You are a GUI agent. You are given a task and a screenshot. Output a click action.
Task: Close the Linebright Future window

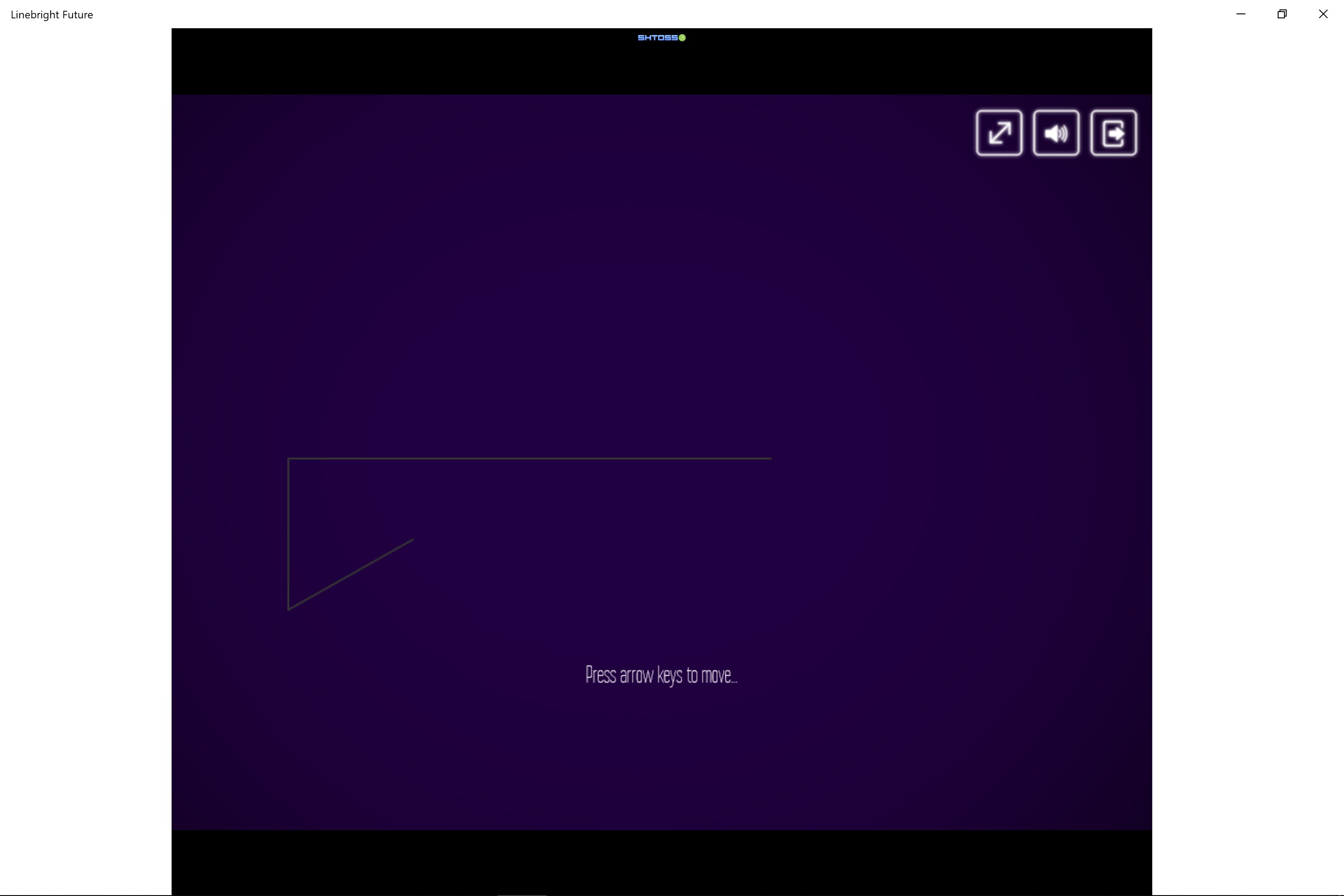[x=1323, y=14]
